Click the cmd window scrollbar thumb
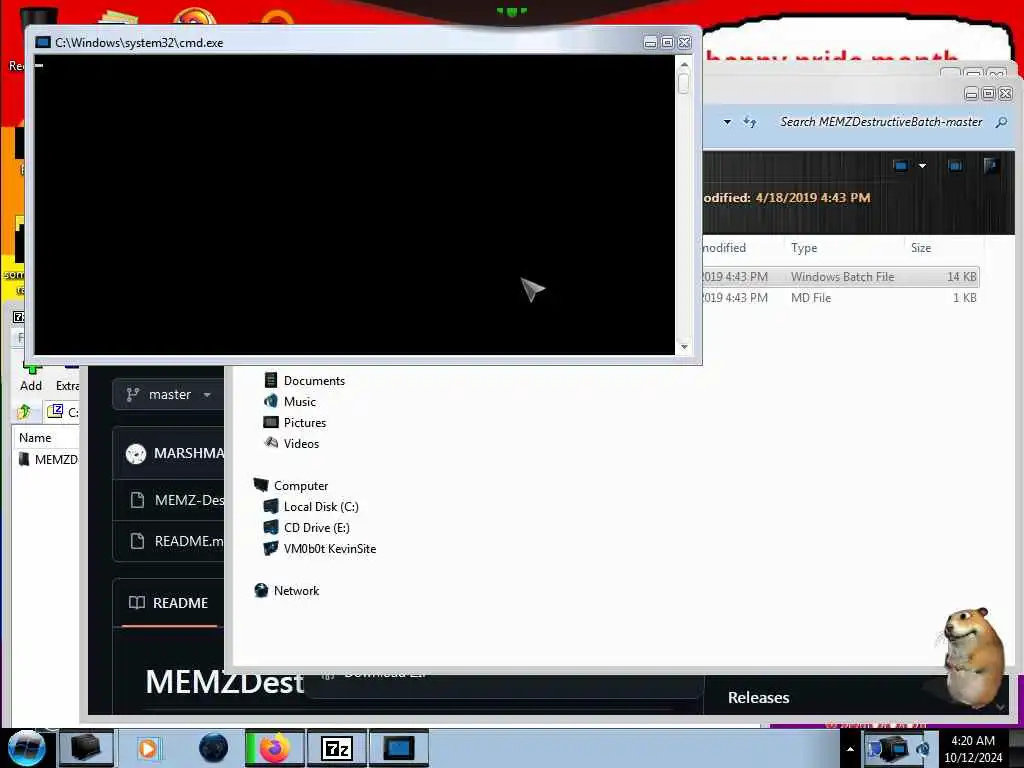Screen dimensions: 1024x768 684,83
